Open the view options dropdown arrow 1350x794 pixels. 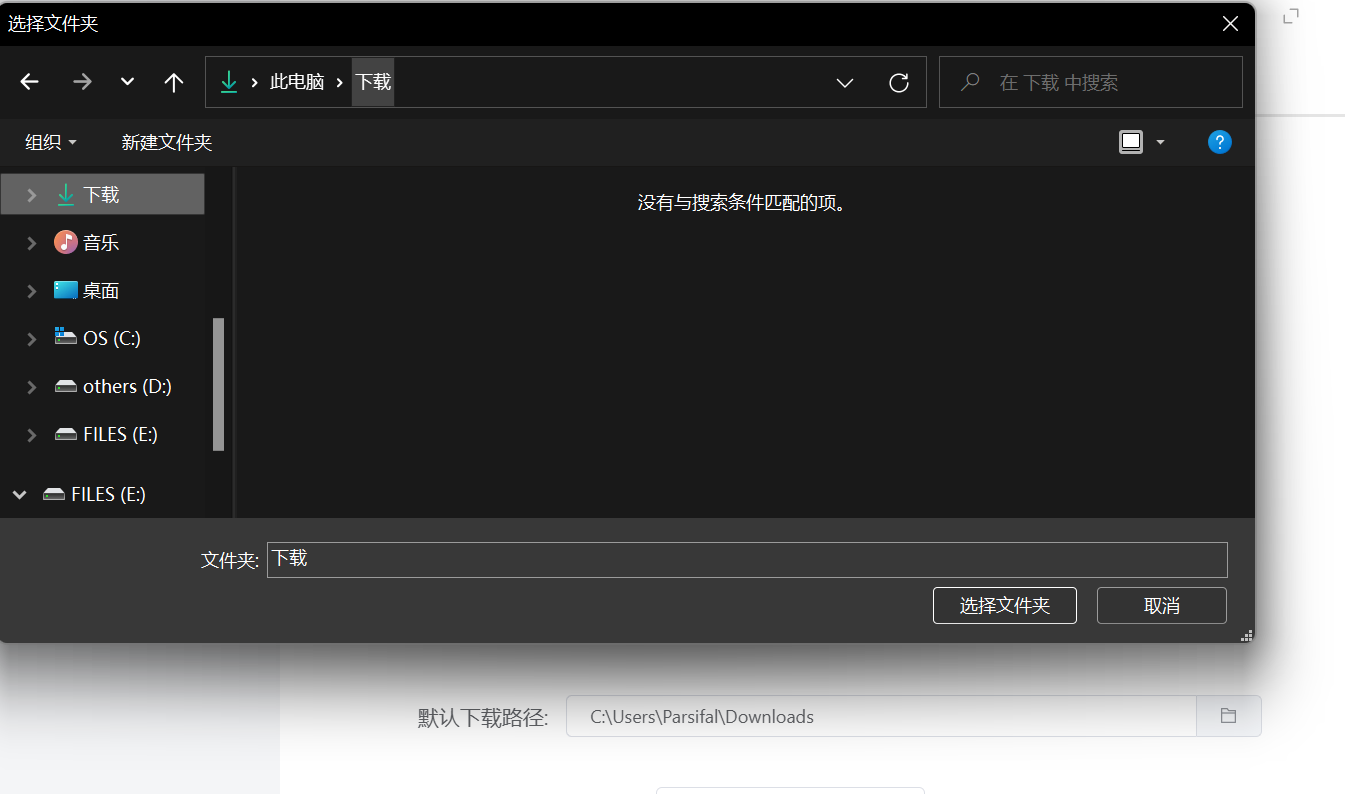pyautogui.click(x=1160, y=141)
